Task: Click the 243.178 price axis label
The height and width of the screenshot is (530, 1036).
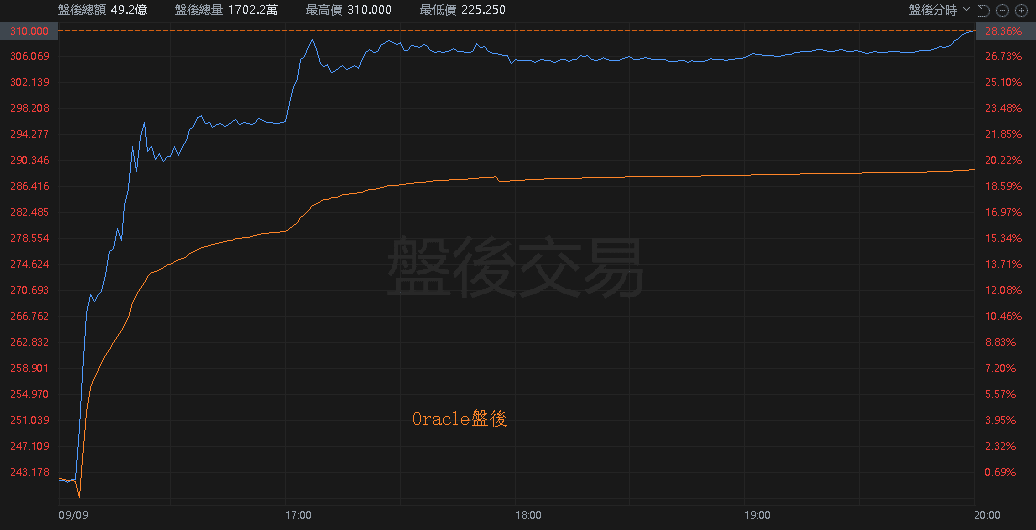Action: (30, 472)
